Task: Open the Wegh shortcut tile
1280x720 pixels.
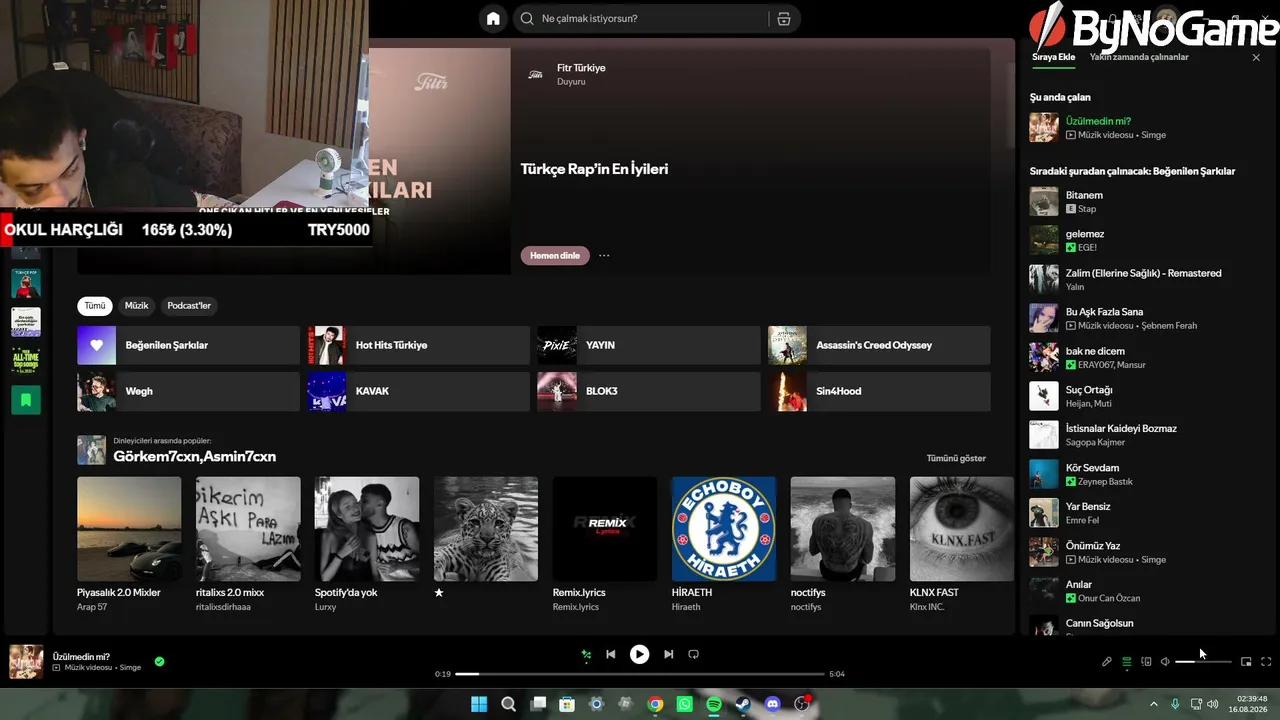Action: click(188, 391)
